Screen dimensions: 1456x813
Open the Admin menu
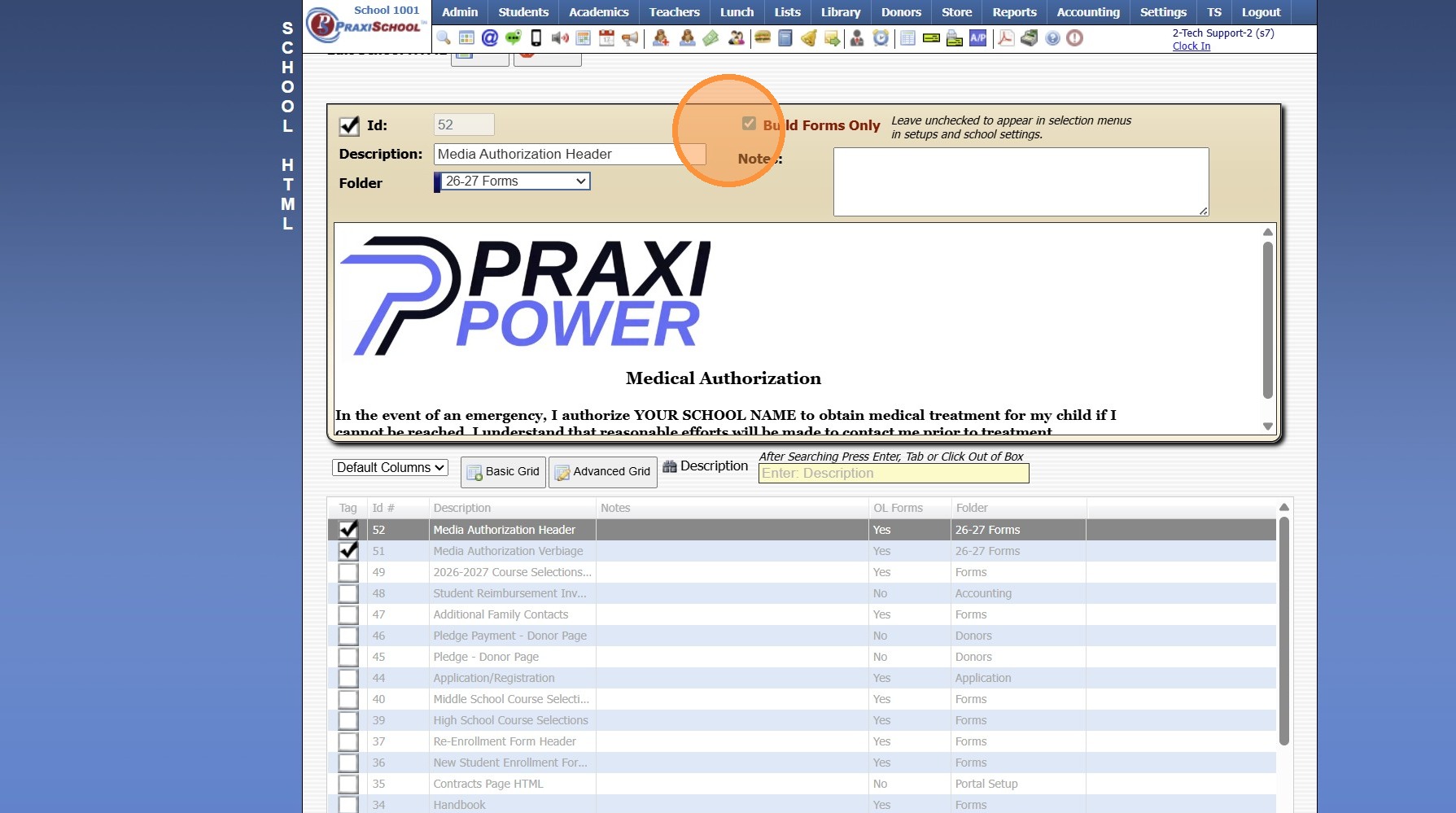(460, 12)
